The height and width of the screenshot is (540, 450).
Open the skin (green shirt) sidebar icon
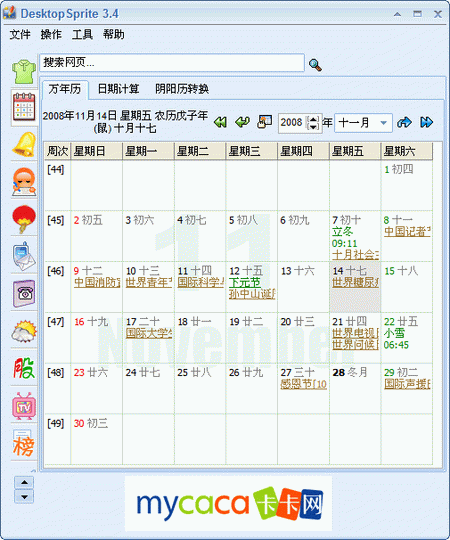click(24, 71)
